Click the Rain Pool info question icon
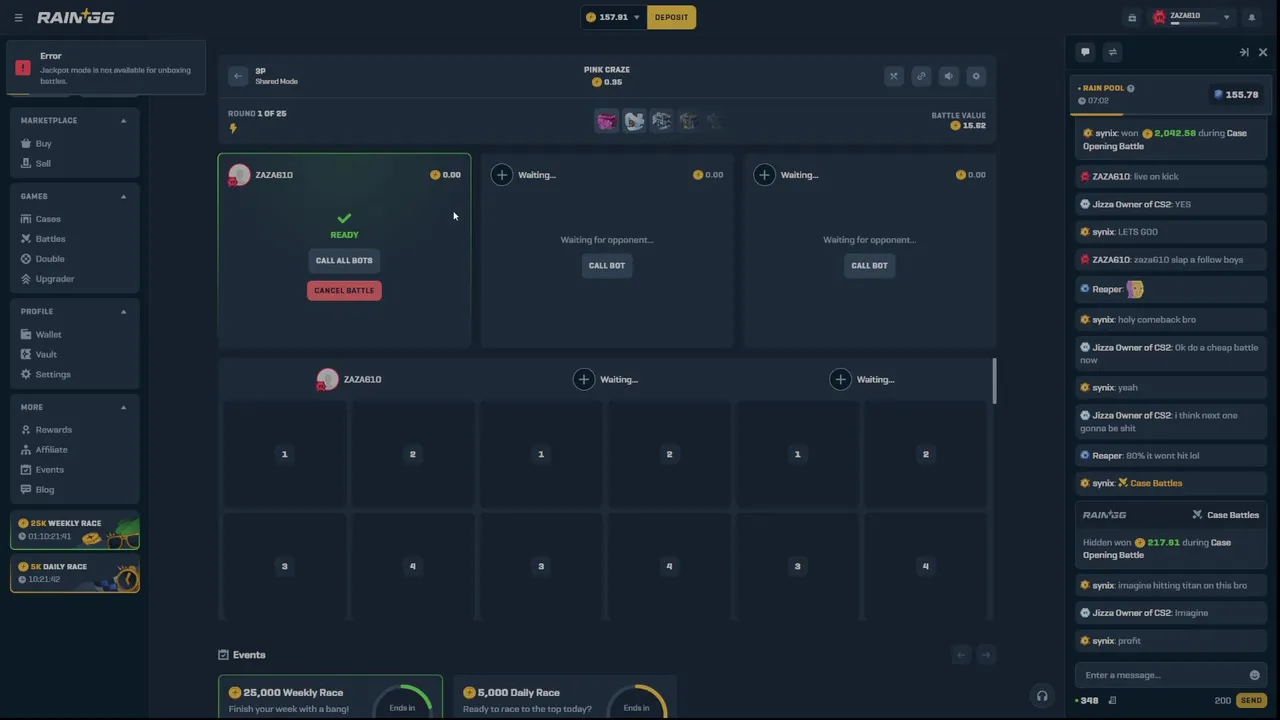1280x720 pixels. pyautogui.click(x=1131, y=88)
